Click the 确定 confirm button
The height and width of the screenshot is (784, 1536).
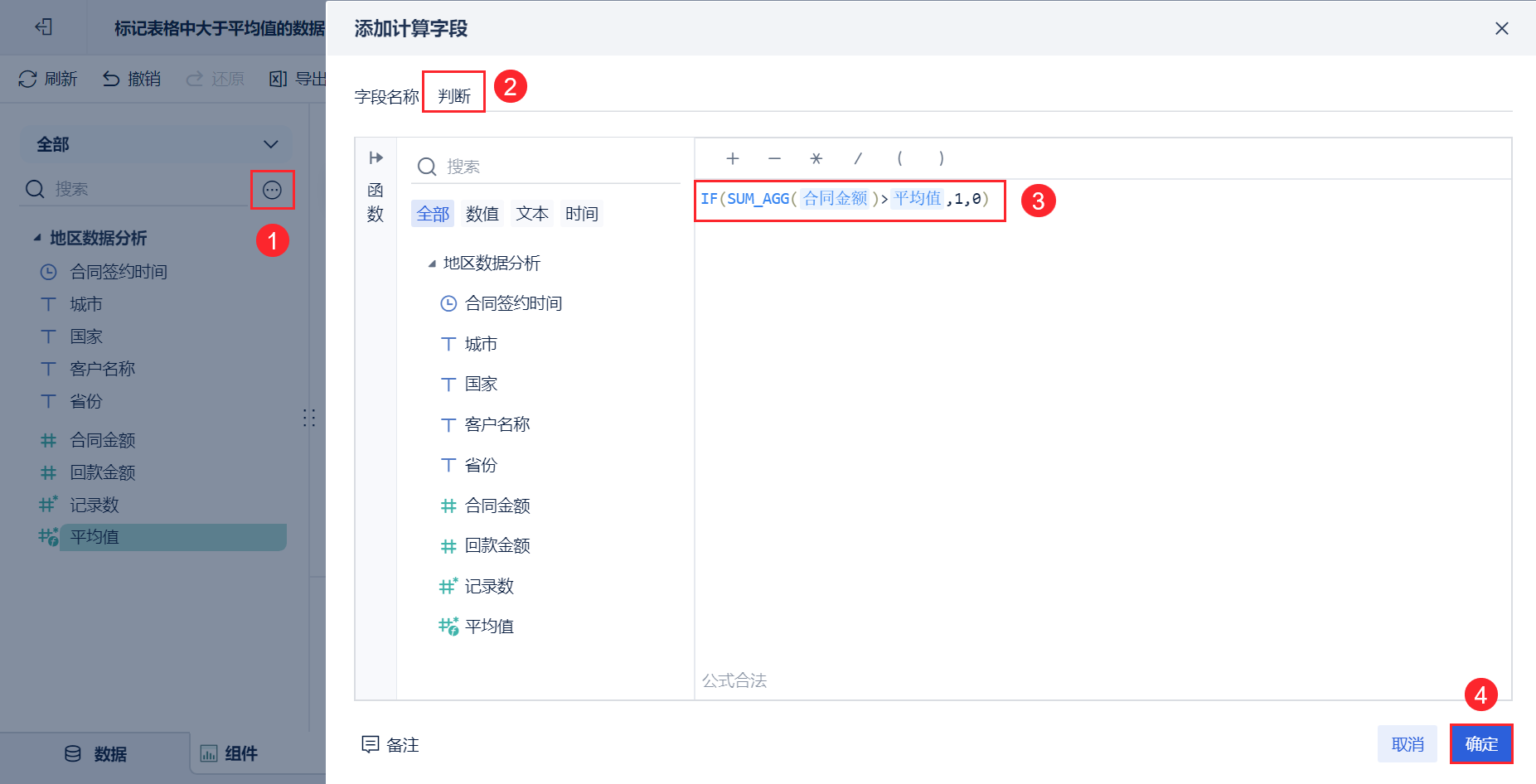click(x=1481, y=744)
